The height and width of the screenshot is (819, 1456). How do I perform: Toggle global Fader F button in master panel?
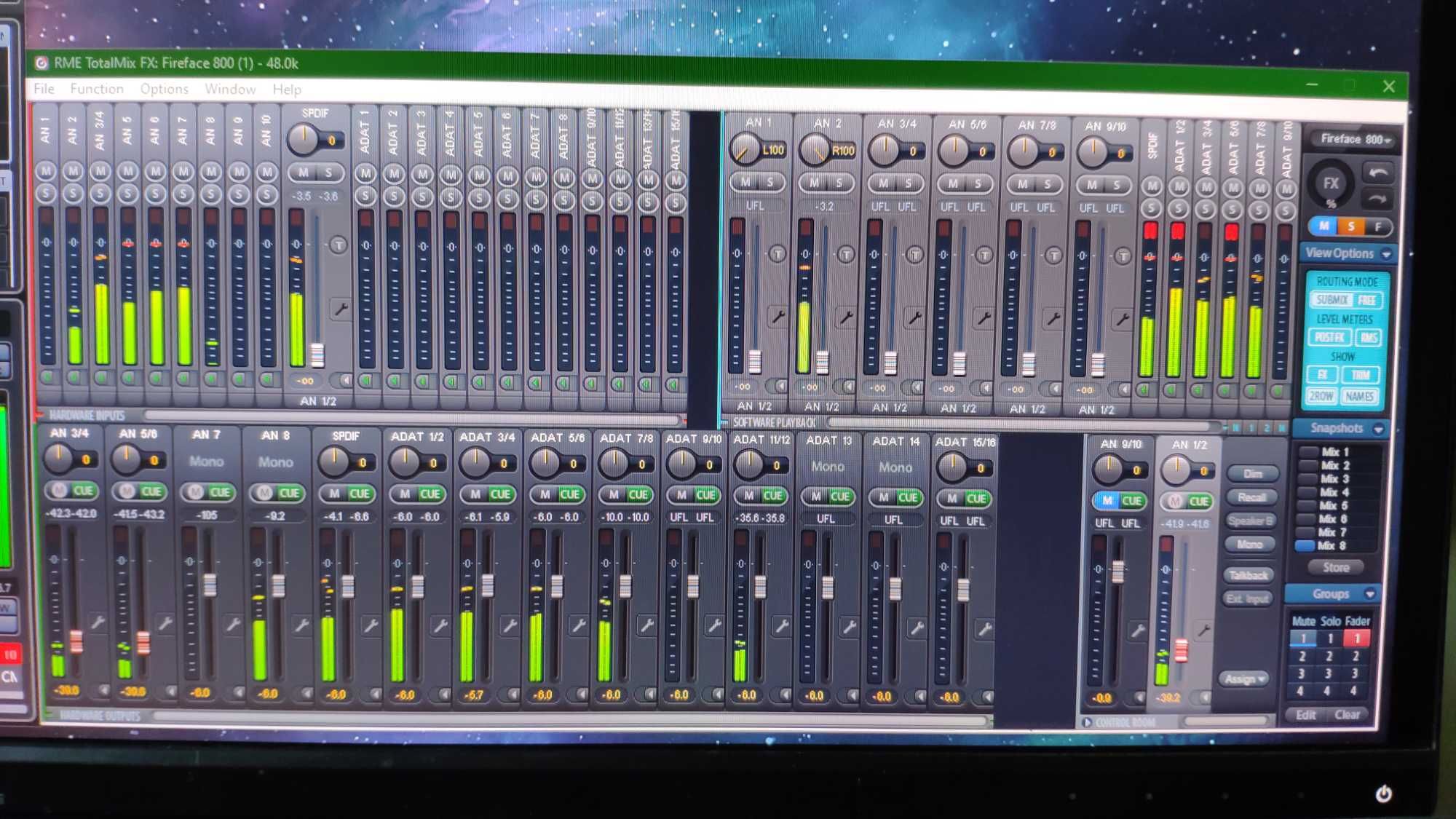(x=1377, y=227)
